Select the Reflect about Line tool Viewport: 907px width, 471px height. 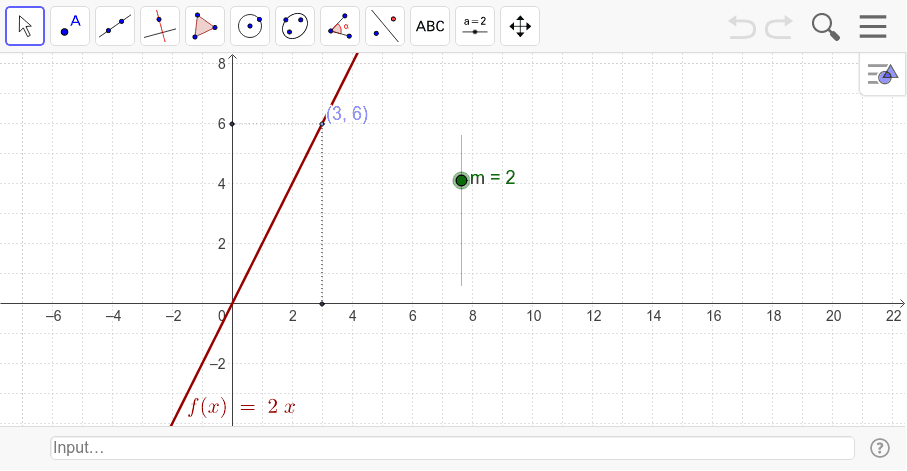point(385,26)
